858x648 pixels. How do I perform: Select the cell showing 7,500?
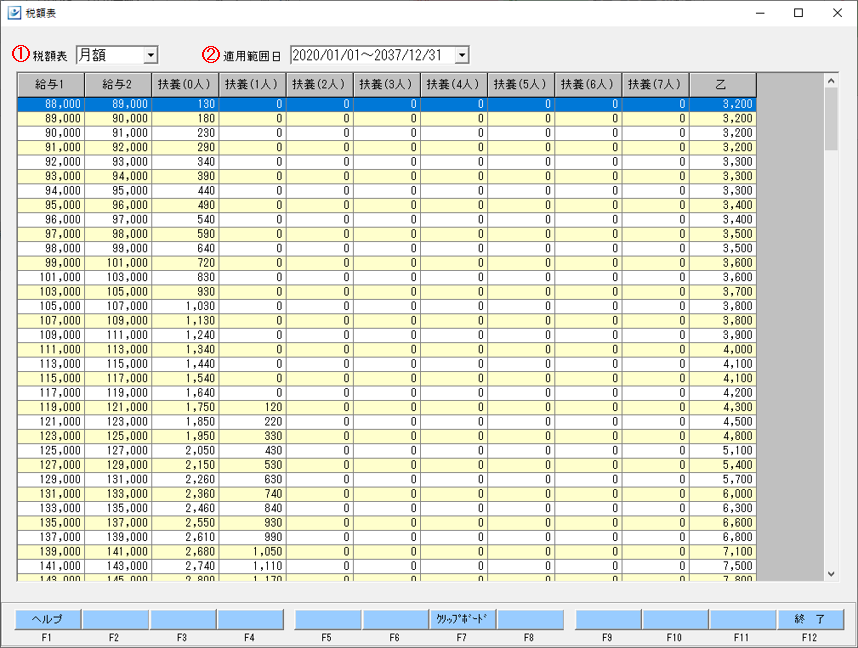pyautogui.click(x=723, y=566)
